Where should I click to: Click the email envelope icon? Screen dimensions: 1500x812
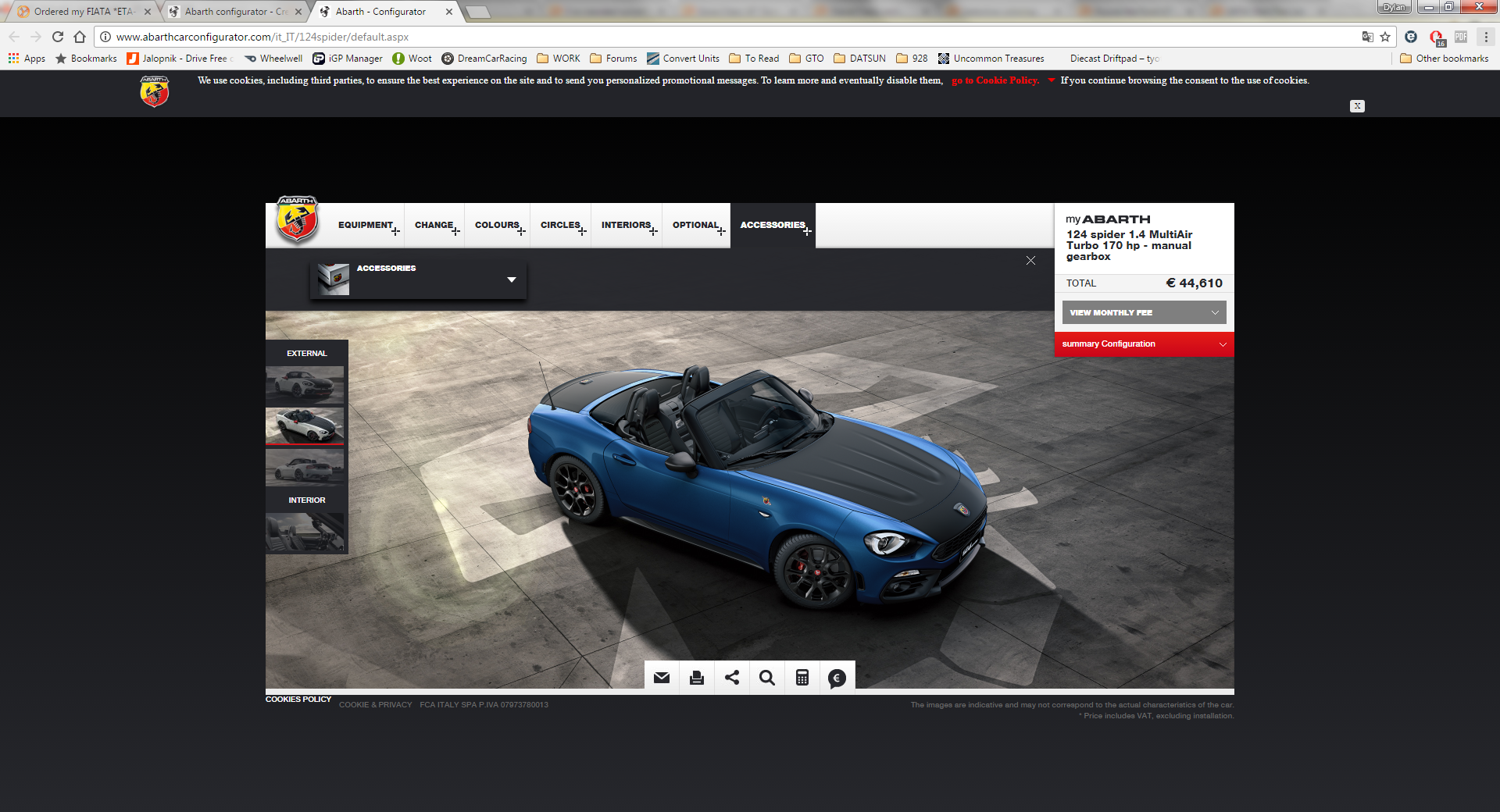pos(662,678)
